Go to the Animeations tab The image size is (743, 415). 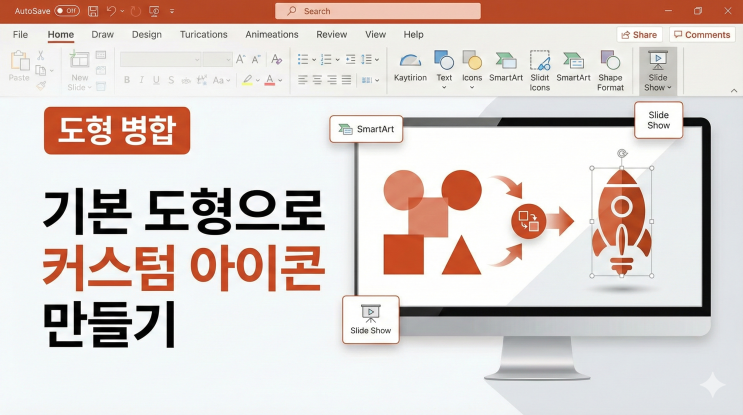[x=272, y=35]
